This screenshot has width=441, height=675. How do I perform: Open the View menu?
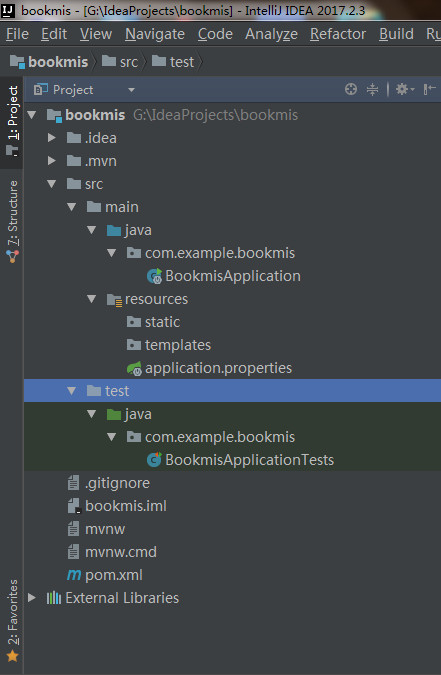coord(96,34)
